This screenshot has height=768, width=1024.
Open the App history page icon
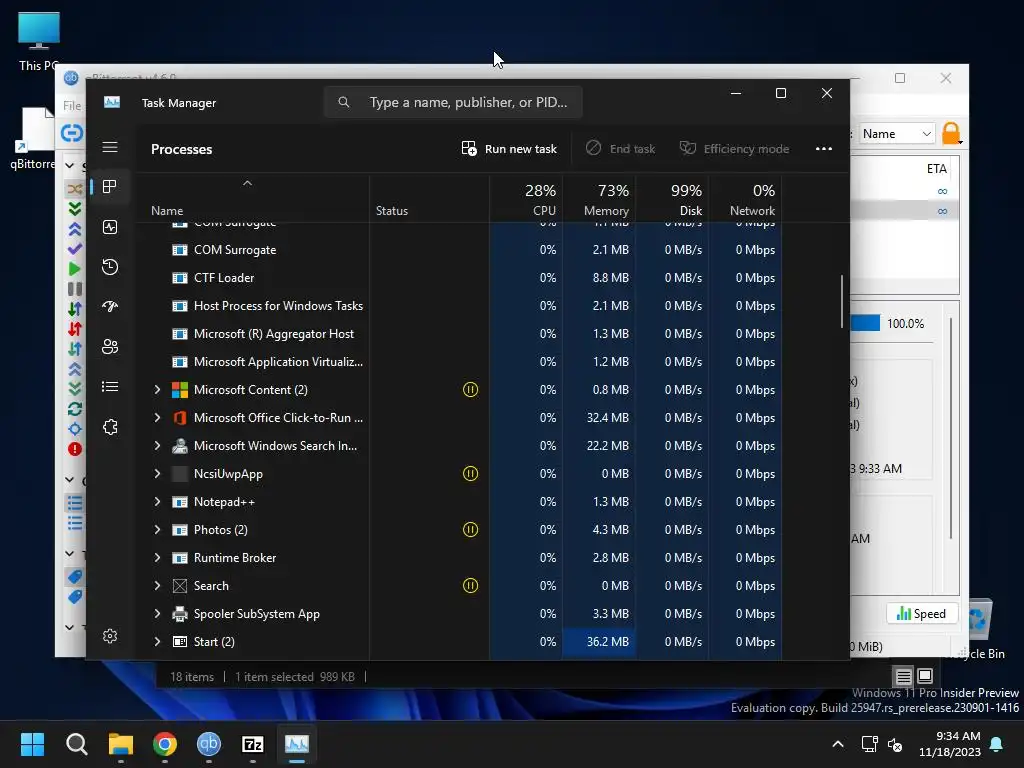coord(110,266)
